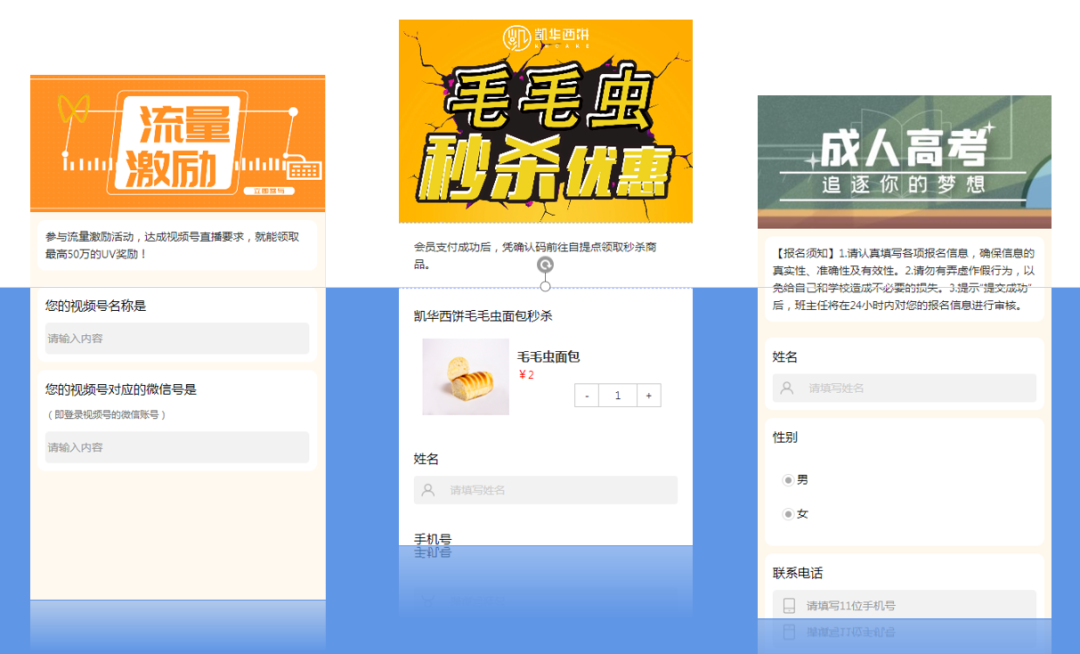Viewport: 1080px width, 654px height.
Task: Click the 毛毛虫面包 product photo
Action: click(466, 377)
